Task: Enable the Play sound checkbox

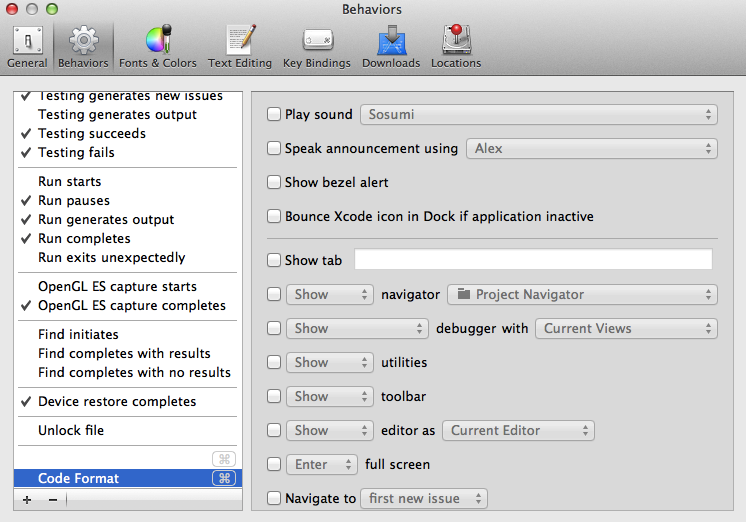Action: click(x=274, y=114)
